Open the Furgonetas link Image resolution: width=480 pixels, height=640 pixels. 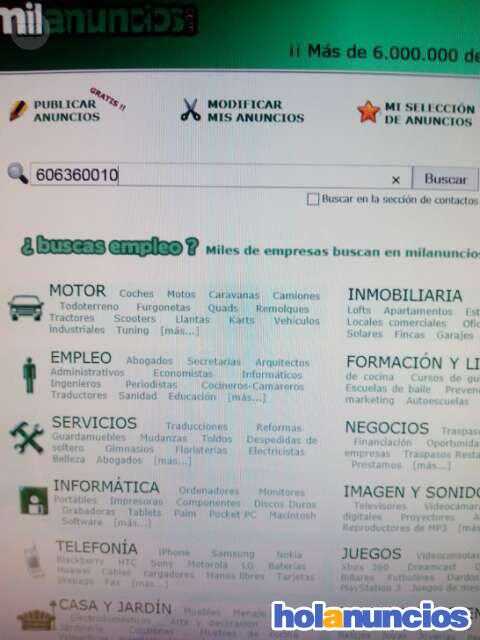point(163,307)
